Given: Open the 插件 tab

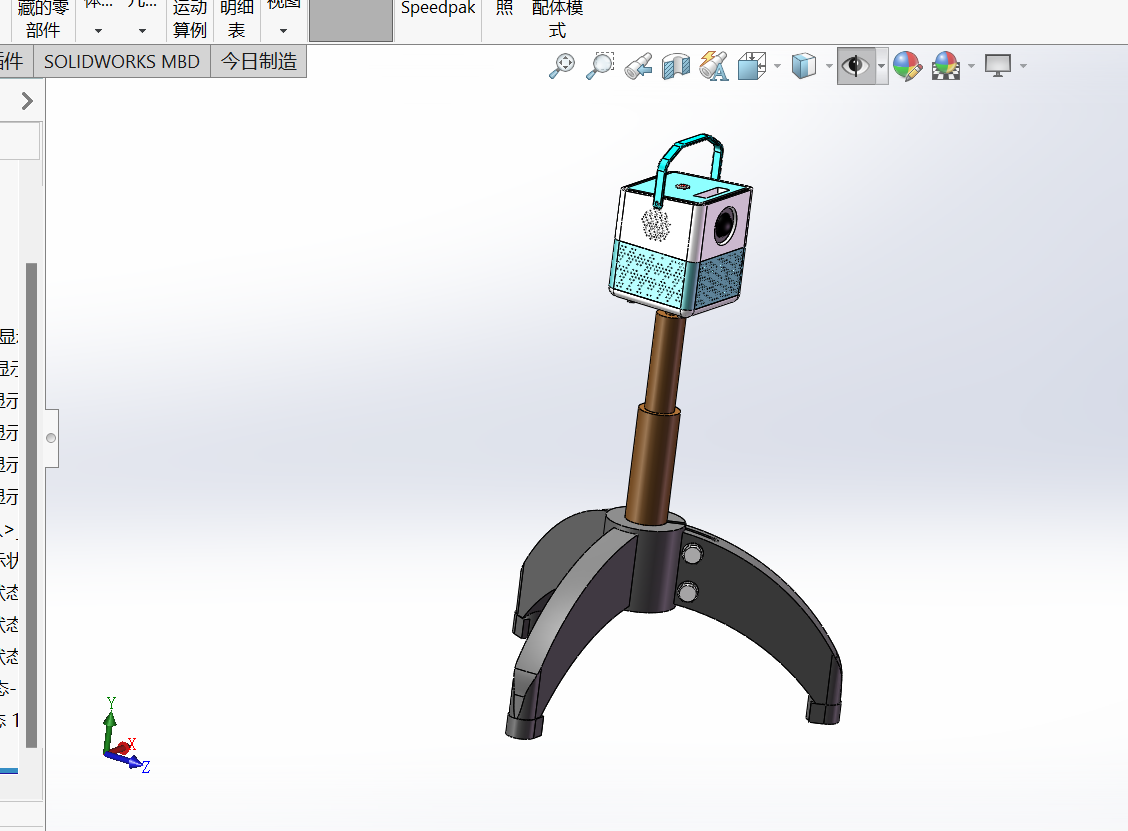Looking at the screenshot, I should pos(14,61).
